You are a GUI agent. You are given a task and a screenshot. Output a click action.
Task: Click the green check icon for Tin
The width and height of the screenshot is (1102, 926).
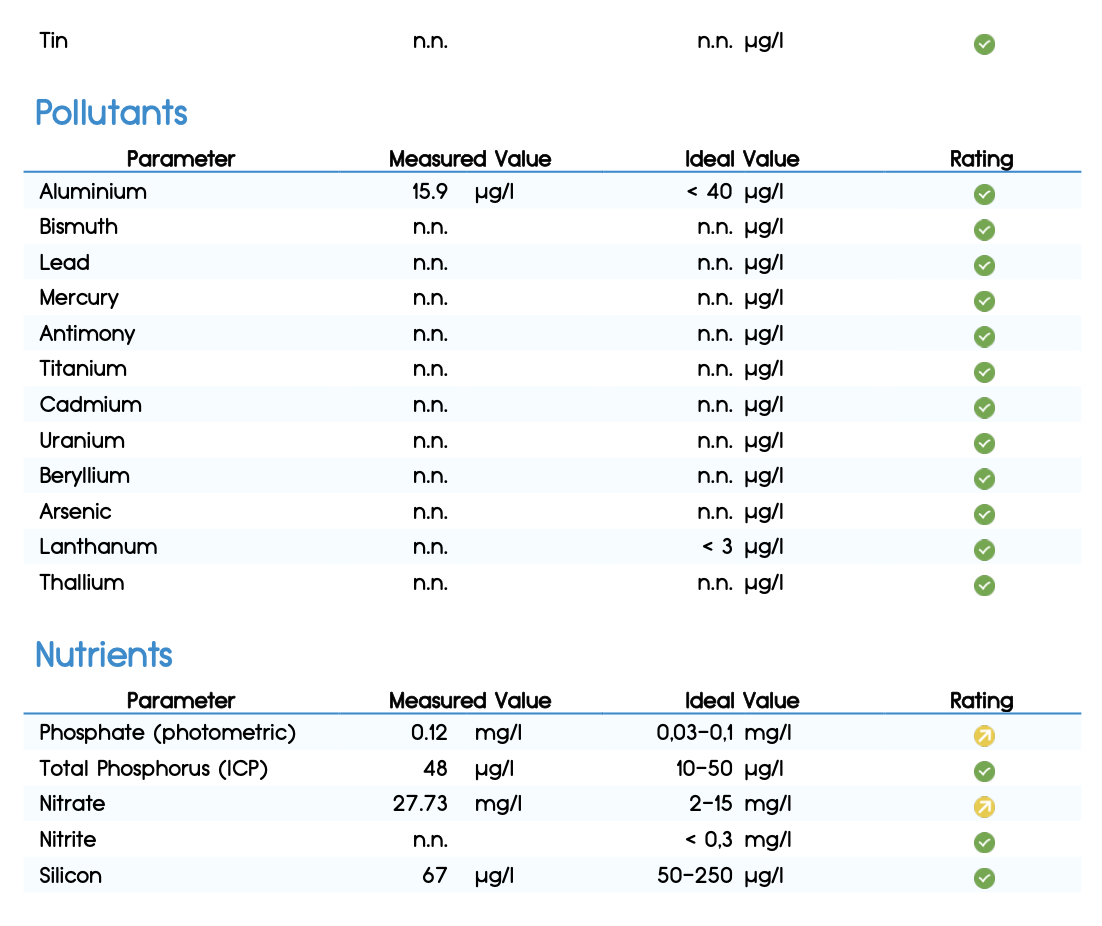pyautogui.click(x=984, y=44)
